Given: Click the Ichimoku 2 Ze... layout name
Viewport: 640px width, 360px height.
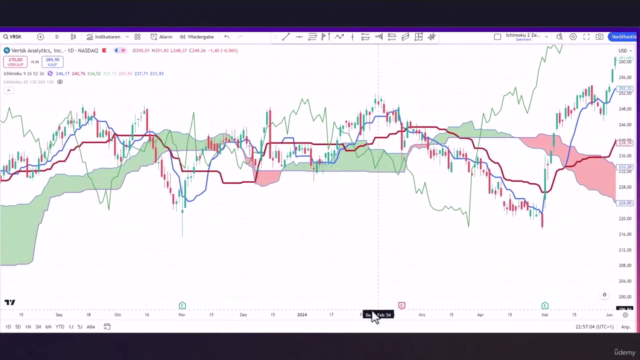Looking at the screenshot, I should [x=523, y=37].
